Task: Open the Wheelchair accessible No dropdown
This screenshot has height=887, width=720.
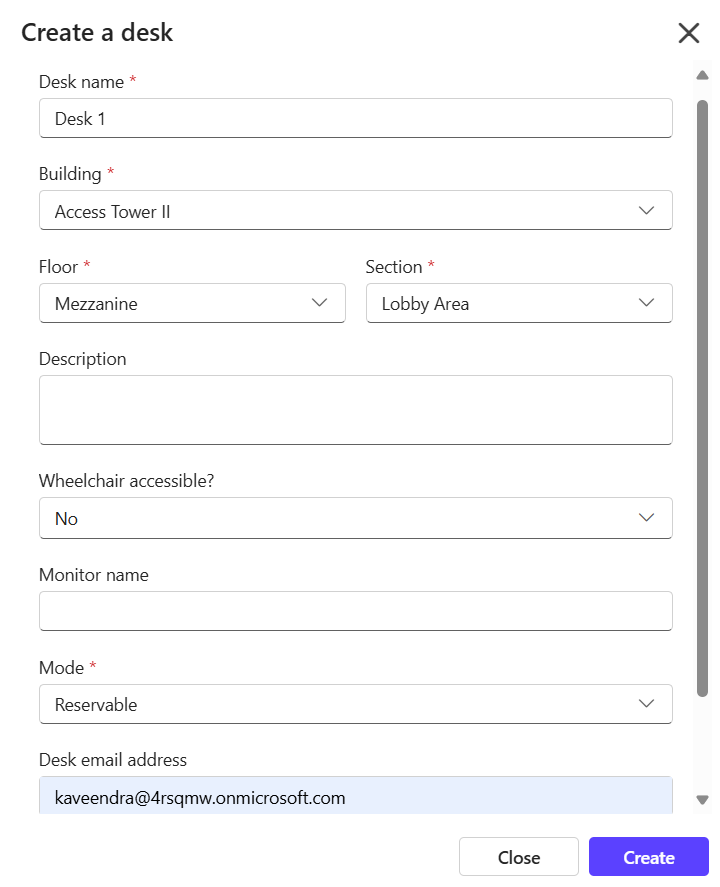Action: [x=355, y=518]
